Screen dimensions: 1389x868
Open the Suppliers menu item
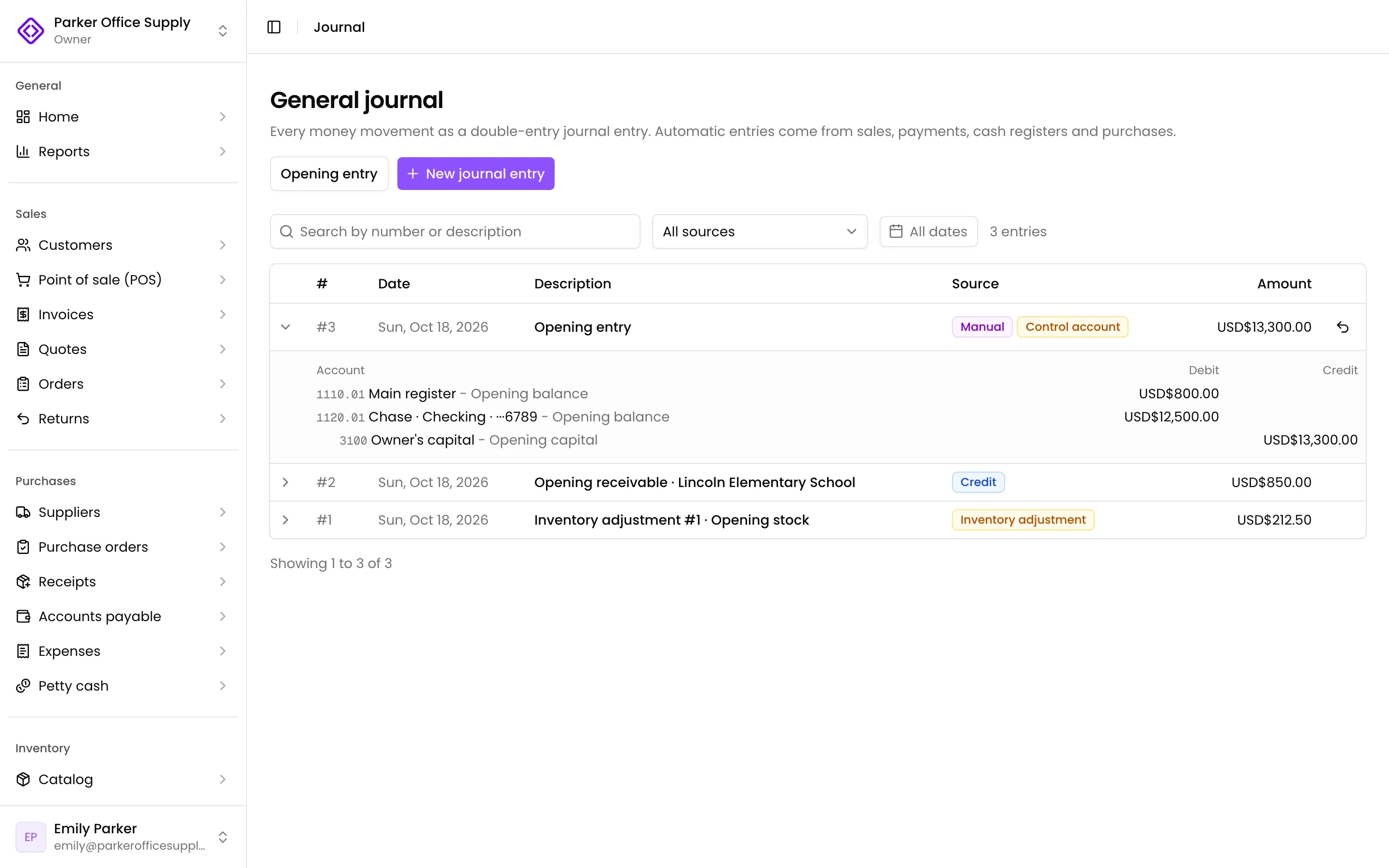coord(123,512)
